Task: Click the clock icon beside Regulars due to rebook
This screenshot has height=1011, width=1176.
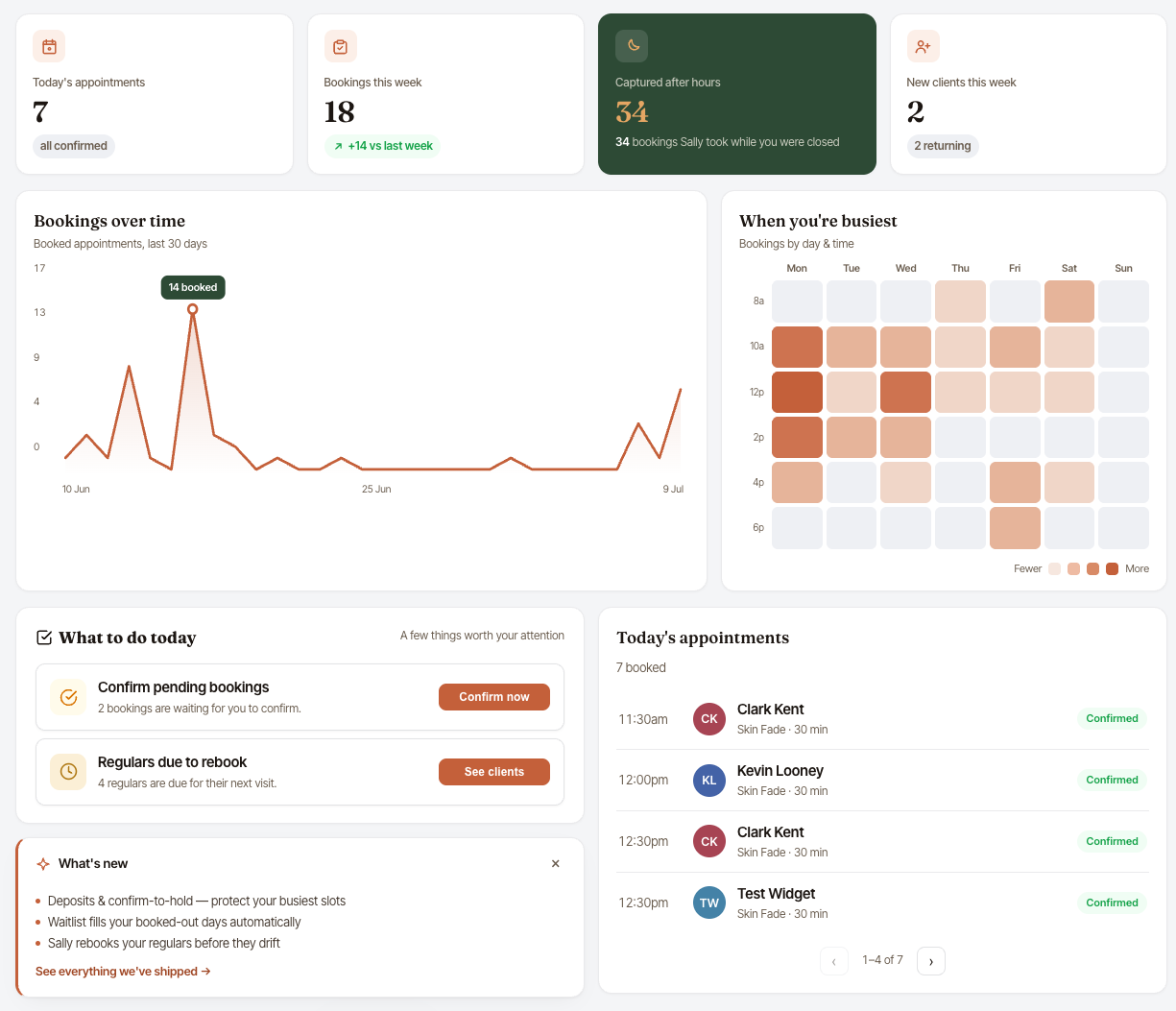Action: [68, 772]
